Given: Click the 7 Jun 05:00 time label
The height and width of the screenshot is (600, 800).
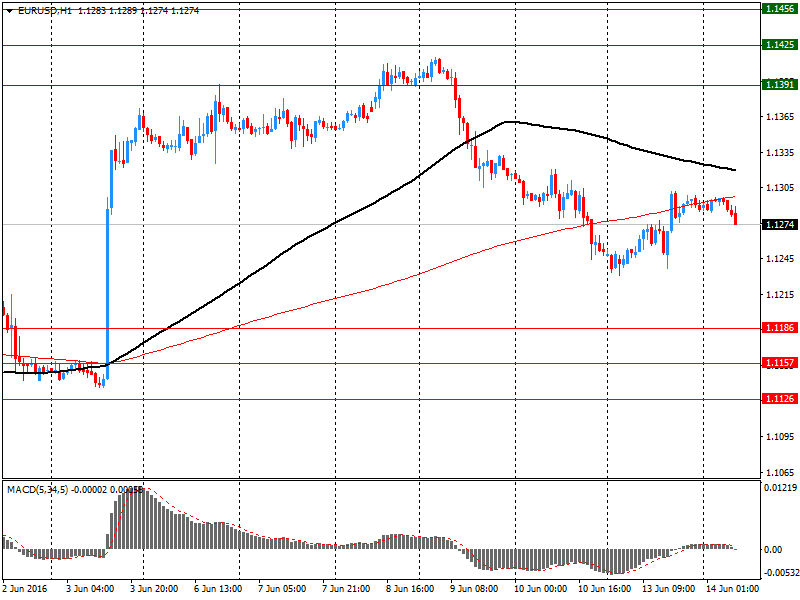Looking at the screenshot, I should 282,589.
